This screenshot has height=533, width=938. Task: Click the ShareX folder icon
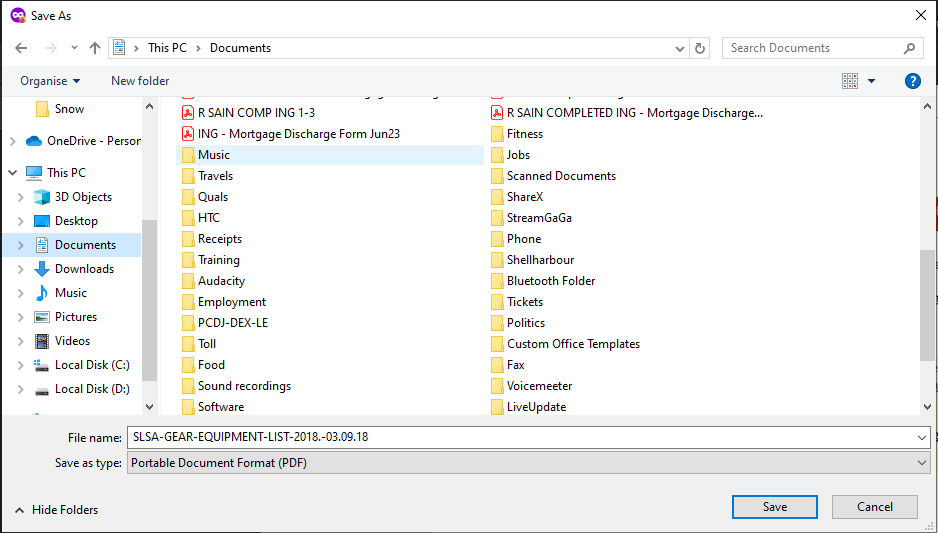497,197
